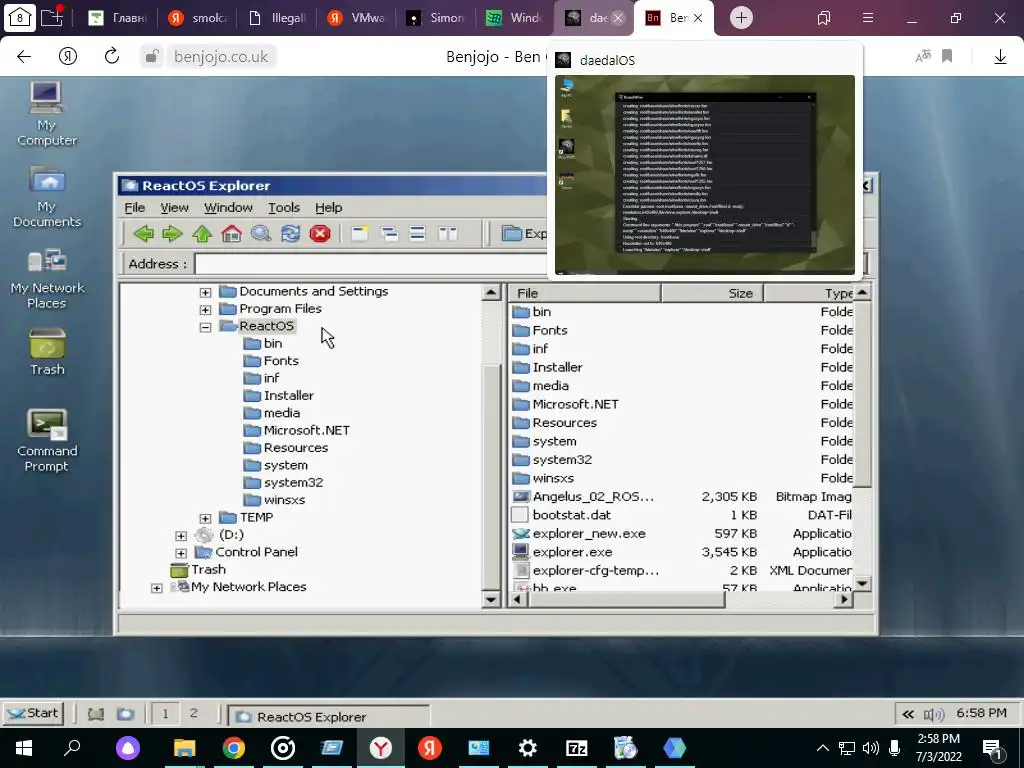
Task: Open Settings gear on the Windows taskbar
Action: point(528,748)
